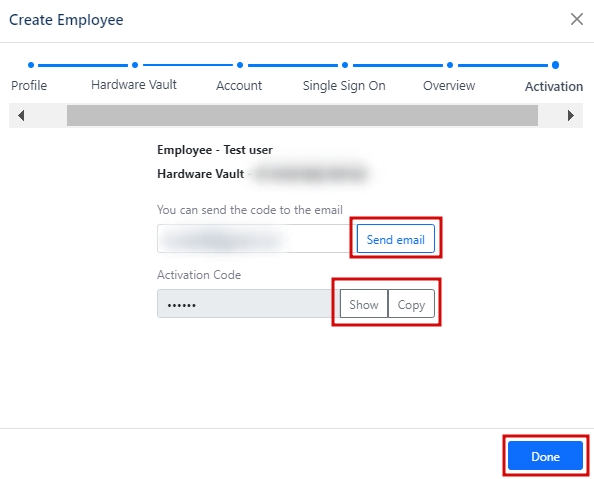The height and width of the screenshot is (479, 594).
Task: Copy the activation code
Action: pyautogui.click(x=411, y=304)
